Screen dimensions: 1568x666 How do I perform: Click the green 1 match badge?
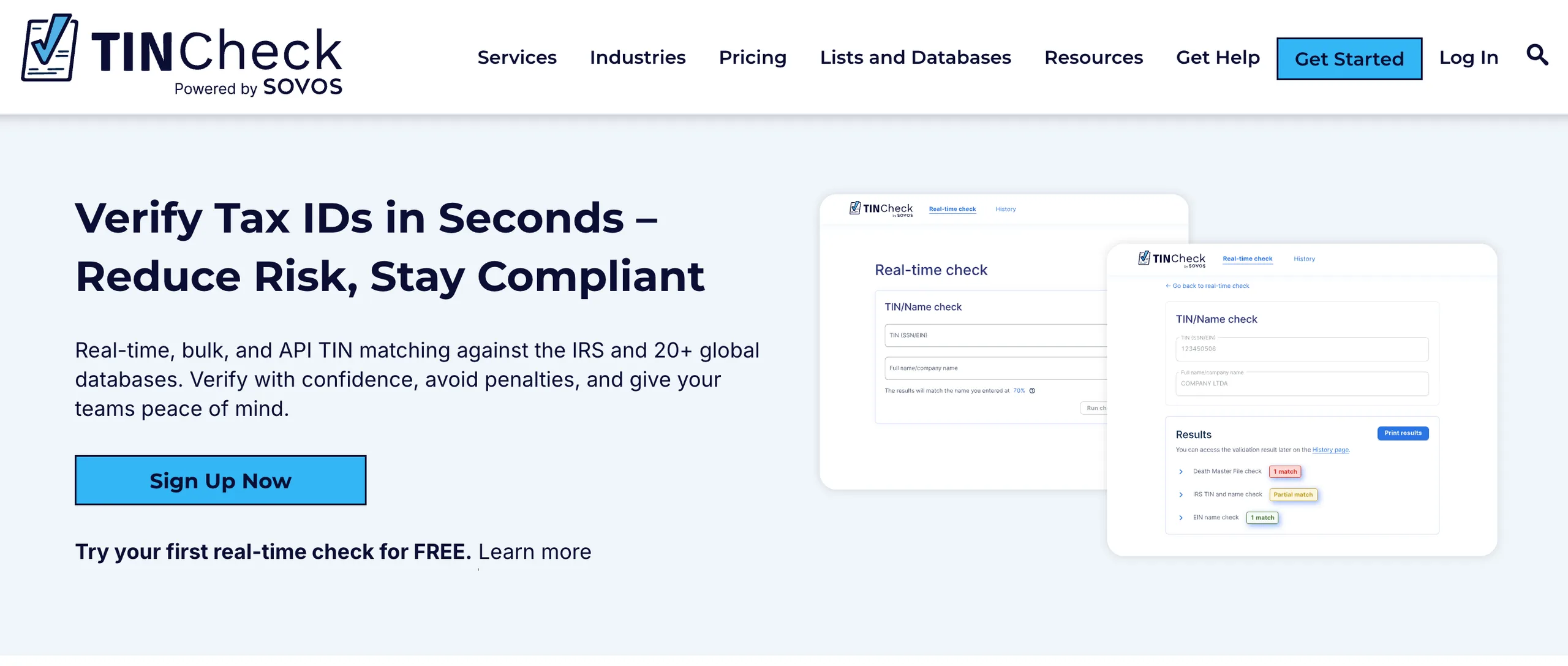(1262, 518)
